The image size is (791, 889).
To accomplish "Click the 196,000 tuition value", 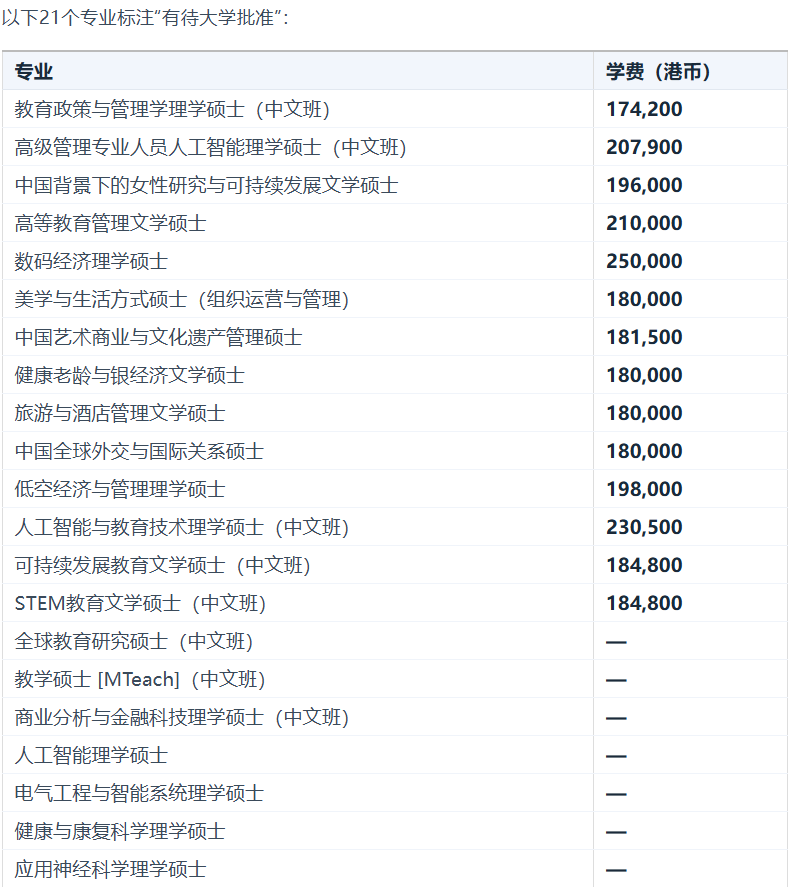I will coord(644,185).
